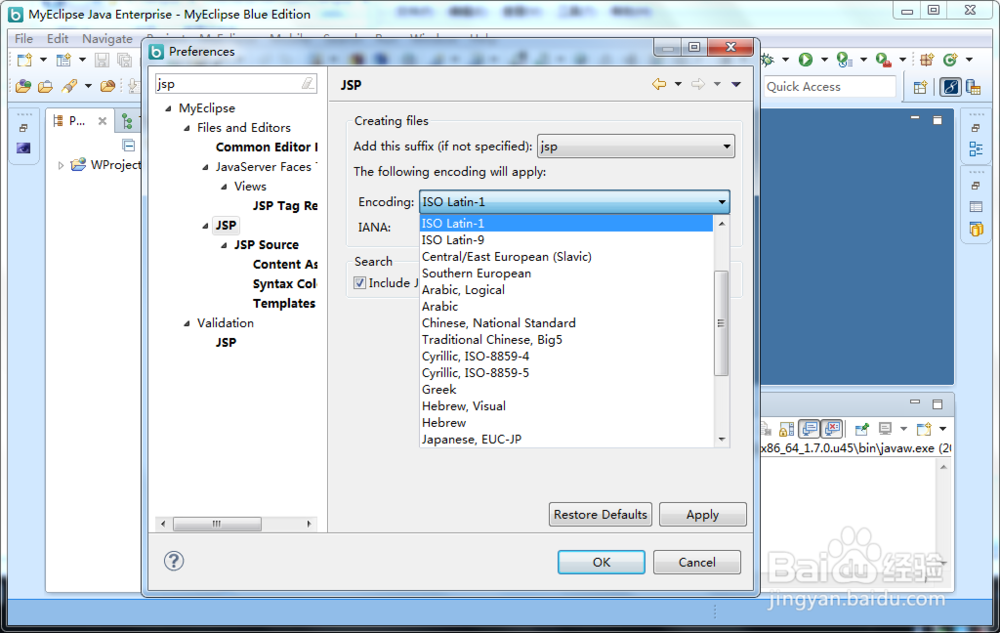Viewport: 1000px width, 633px height.
Task: Choose ISO Latin-9 encoding
Action: click(566, 240)
